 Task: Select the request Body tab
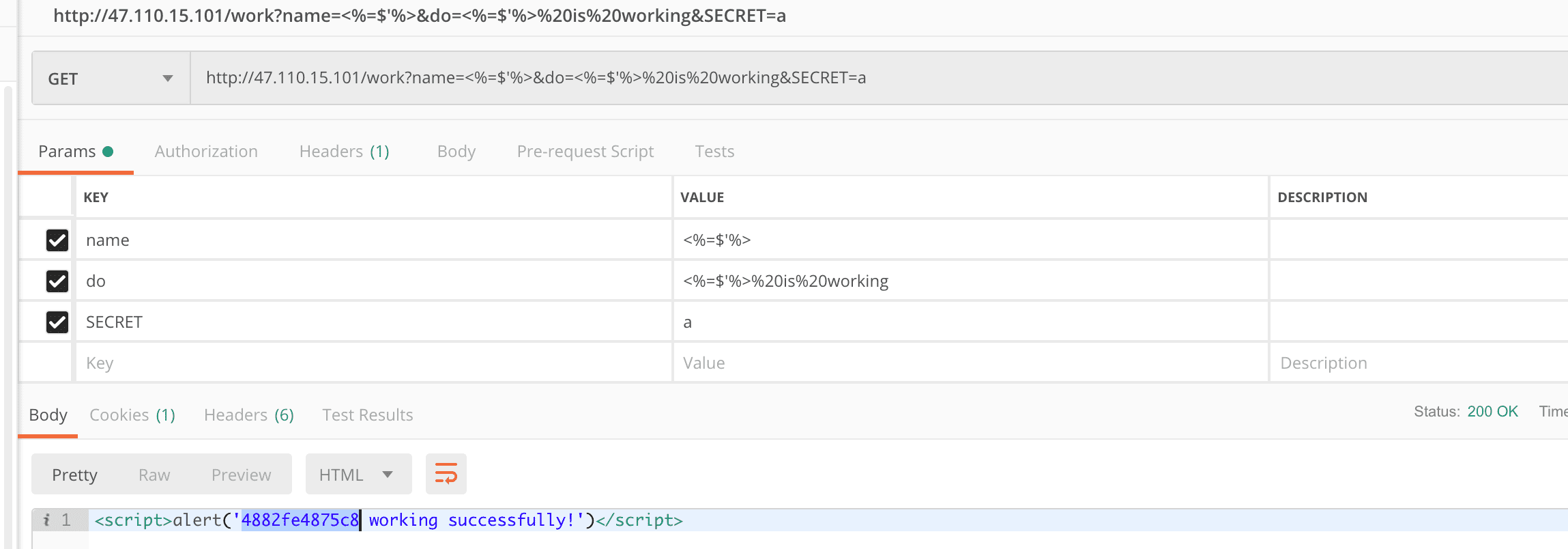tap(456, 152)
